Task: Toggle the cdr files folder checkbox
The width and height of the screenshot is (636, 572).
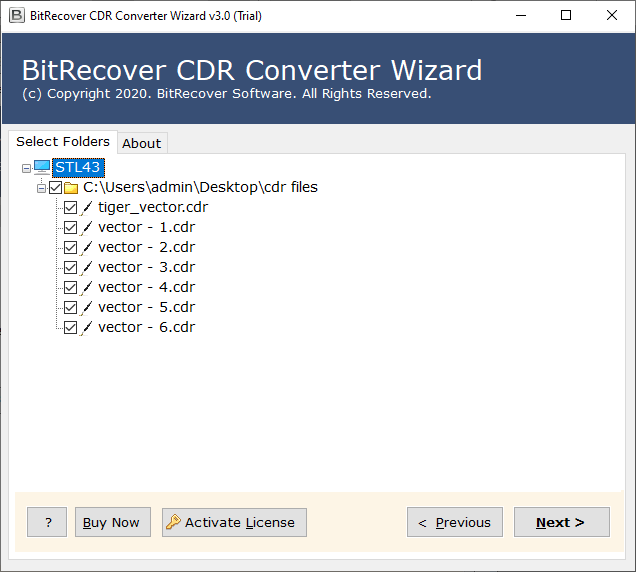Action: coord(55,188)
